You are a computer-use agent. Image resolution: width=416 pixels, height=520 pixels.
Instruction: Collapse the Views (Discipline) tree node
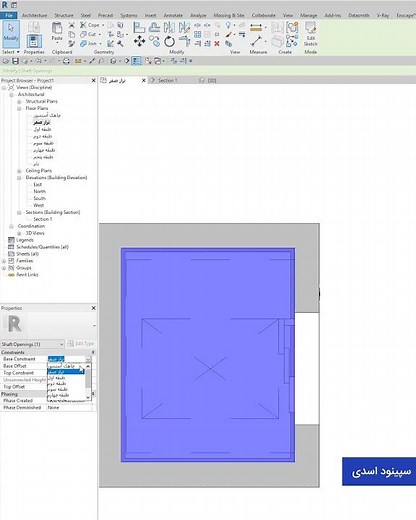coord(4,88)
